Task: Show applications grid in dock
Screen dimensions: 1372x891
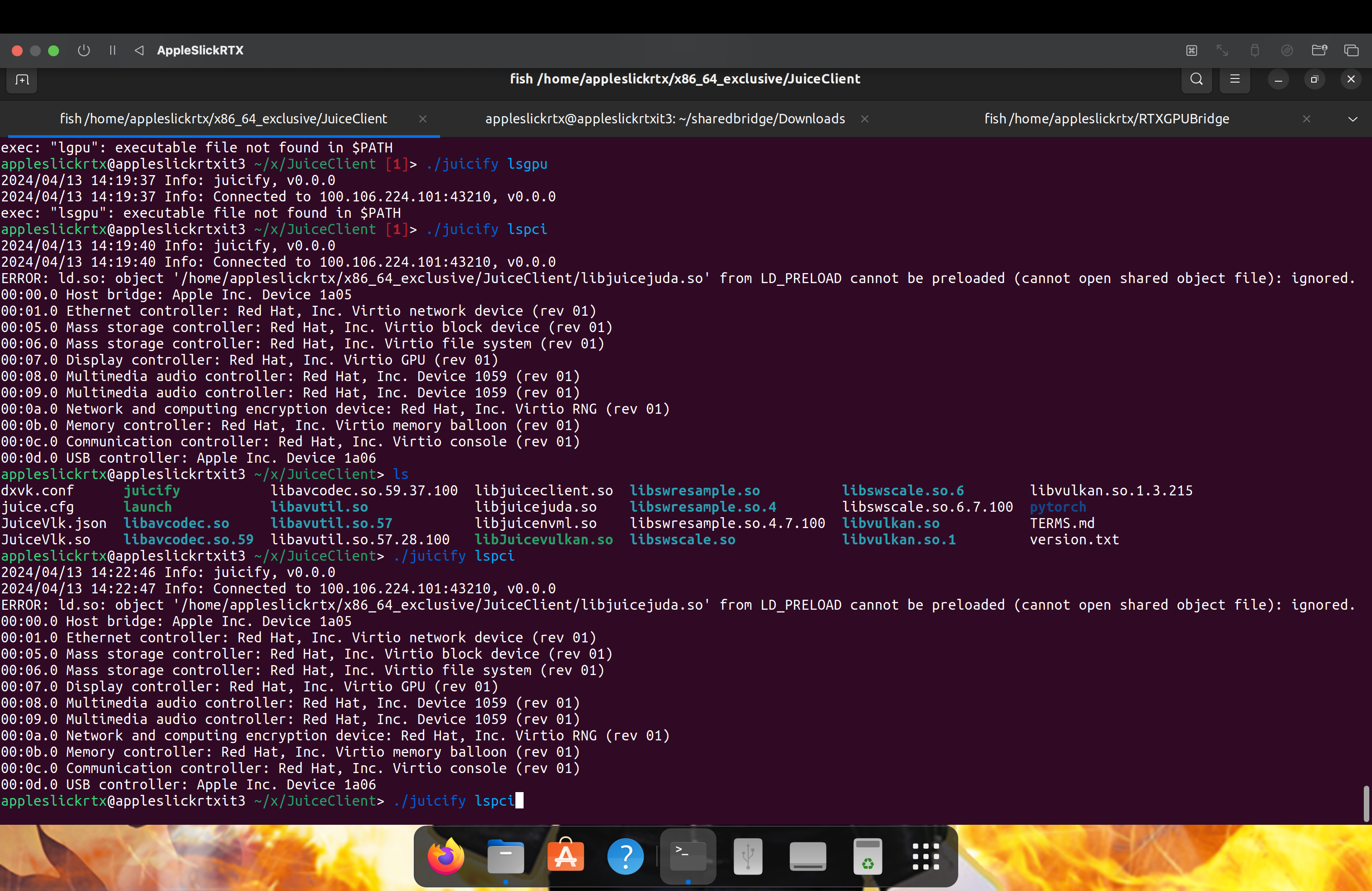Action: pos(926,857)
